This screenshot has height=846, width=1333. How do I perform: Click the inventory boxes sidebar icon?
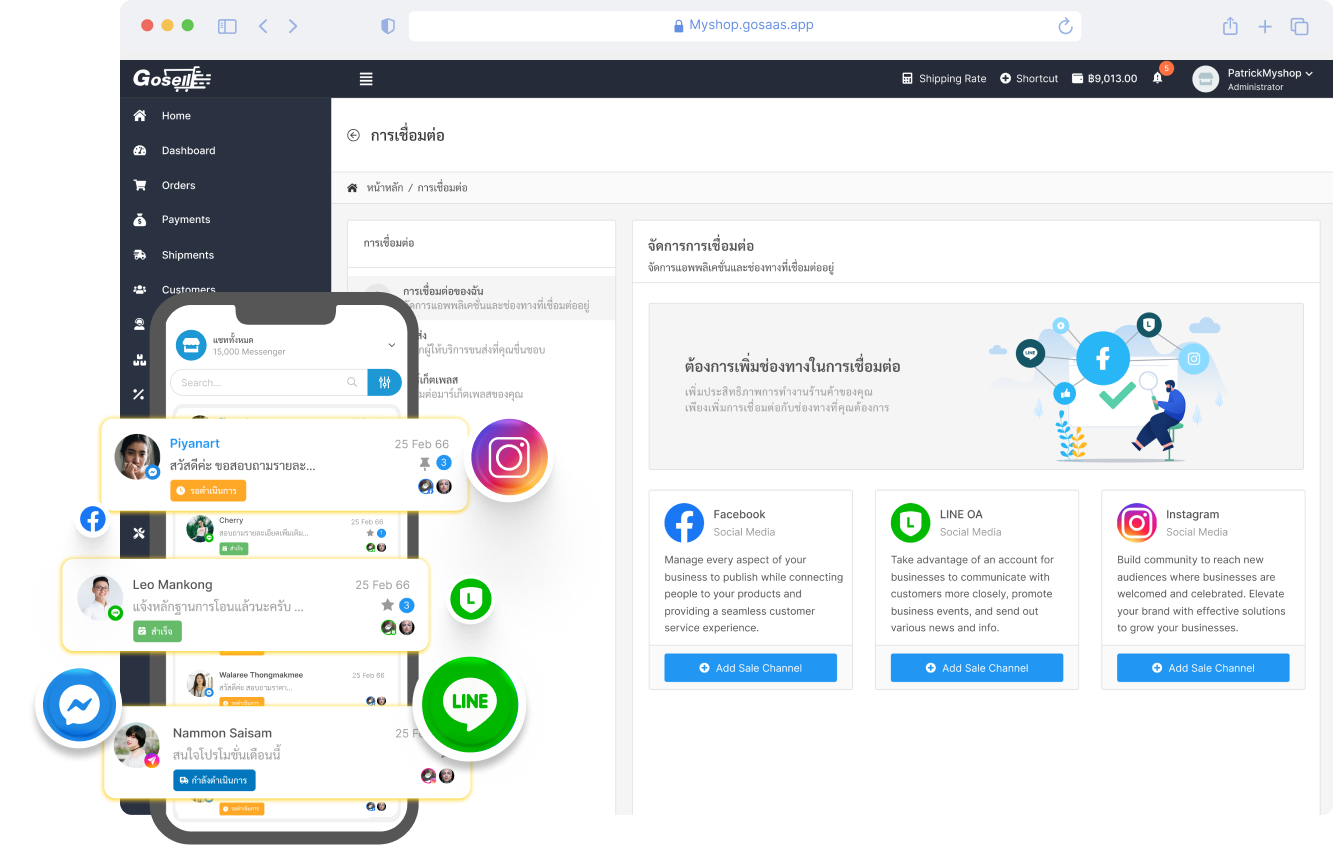click(139, 359)
